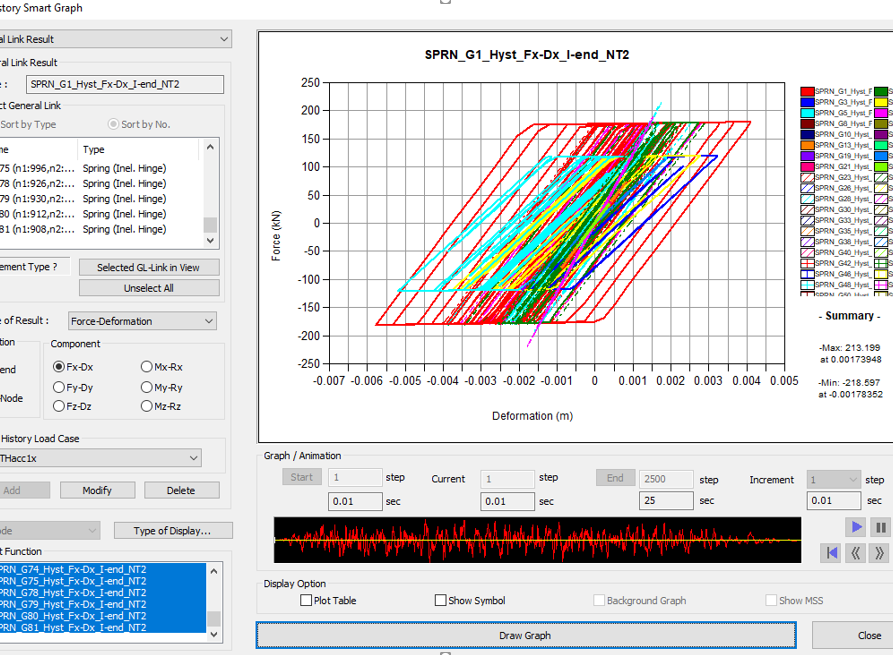Select the My-Ry component radio button
893x655 pixels.
(146, 387)
